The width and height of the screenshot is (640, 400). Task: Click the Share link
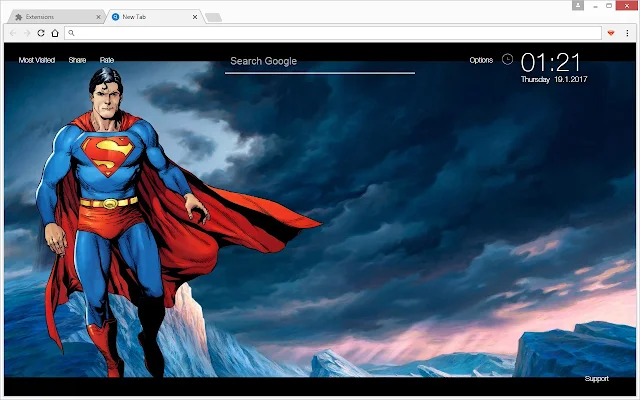77,60
